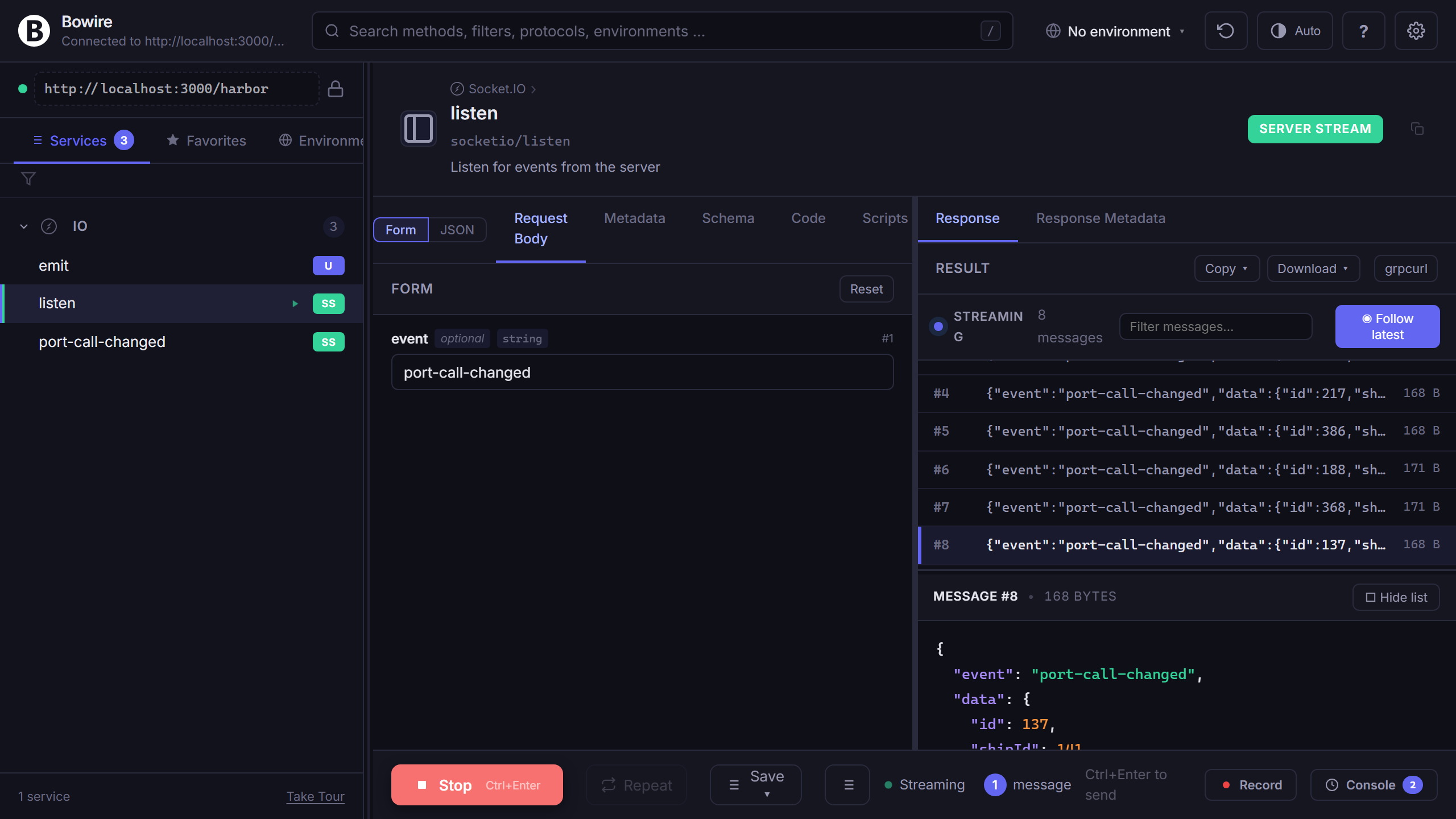This screenshot has height=819, width=1456.
Task: Toggle Follow latest messages
Action: point(1387,326)
